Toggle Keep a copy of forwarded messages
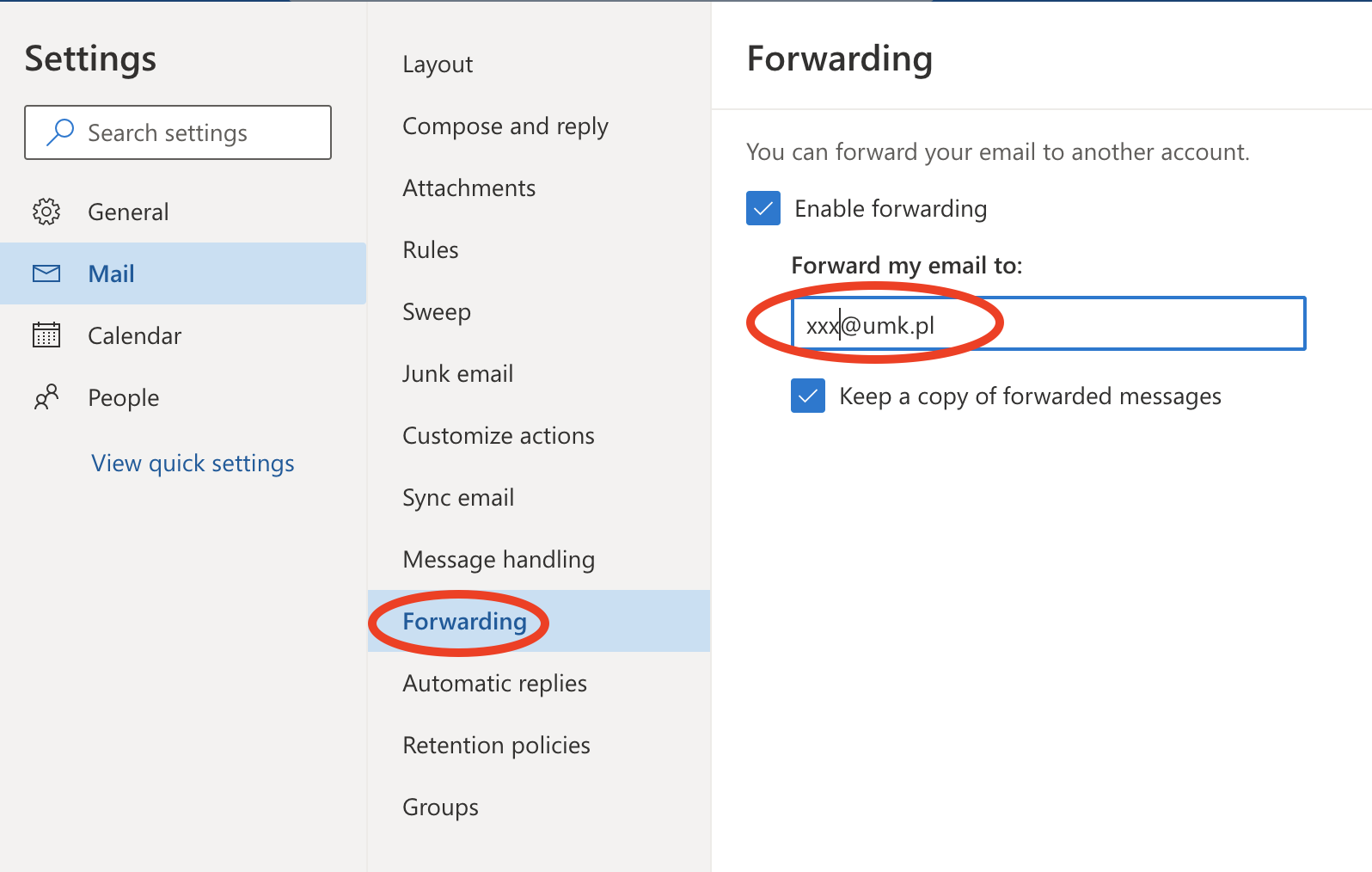The height and width of the screenshot is (872, 1372). (808, 396)
